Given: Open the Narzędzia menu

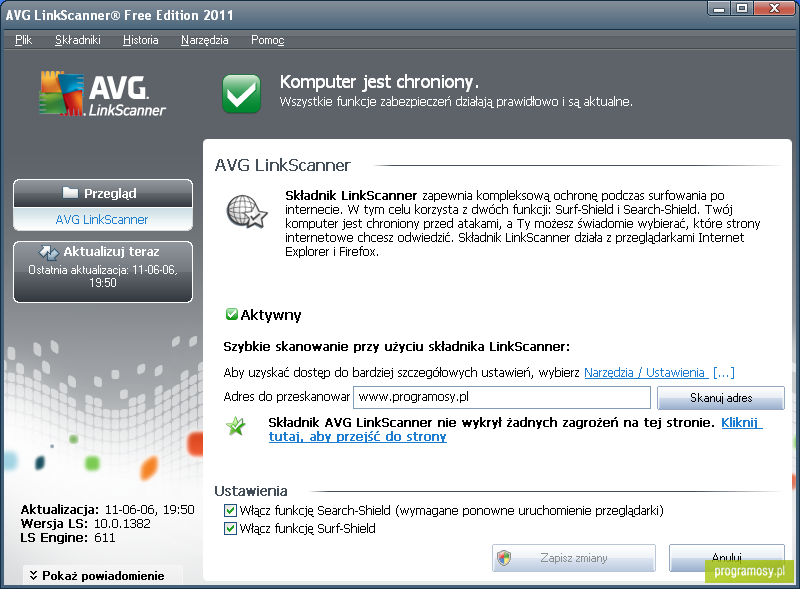Looking at the screenshot, I should click(x=204, y=40).
